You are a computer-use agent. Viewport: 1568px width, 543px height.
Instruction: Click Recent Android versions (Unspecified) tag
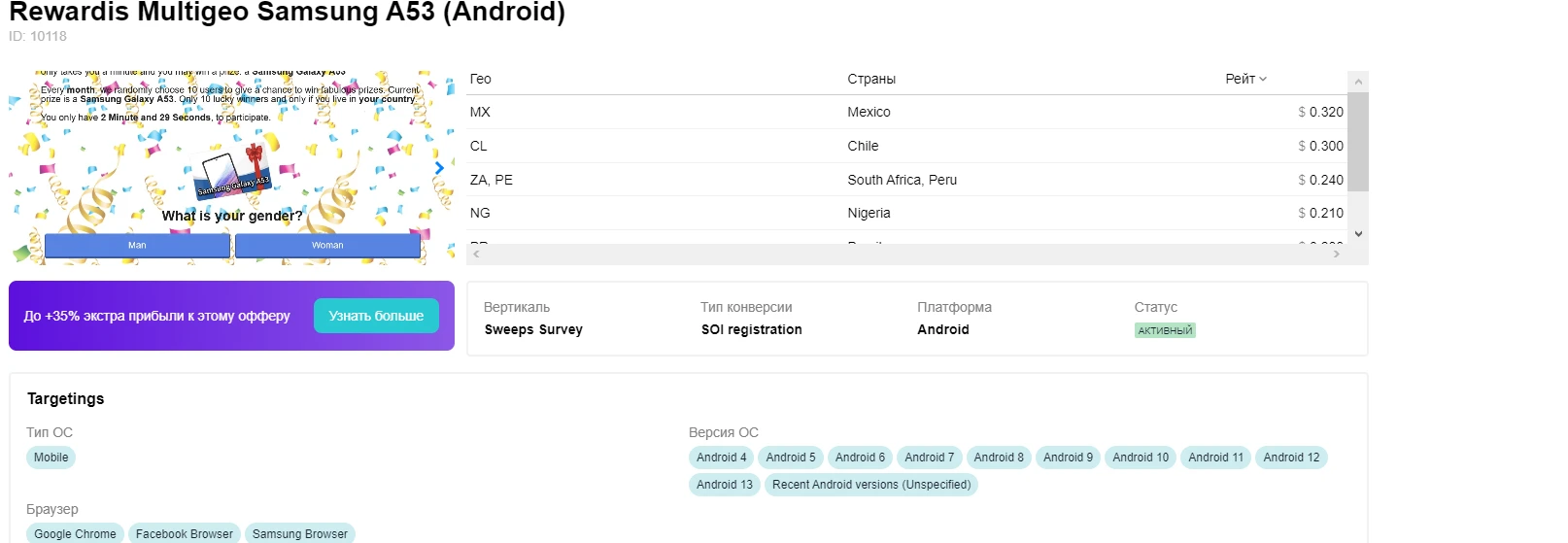click(871, 485)
